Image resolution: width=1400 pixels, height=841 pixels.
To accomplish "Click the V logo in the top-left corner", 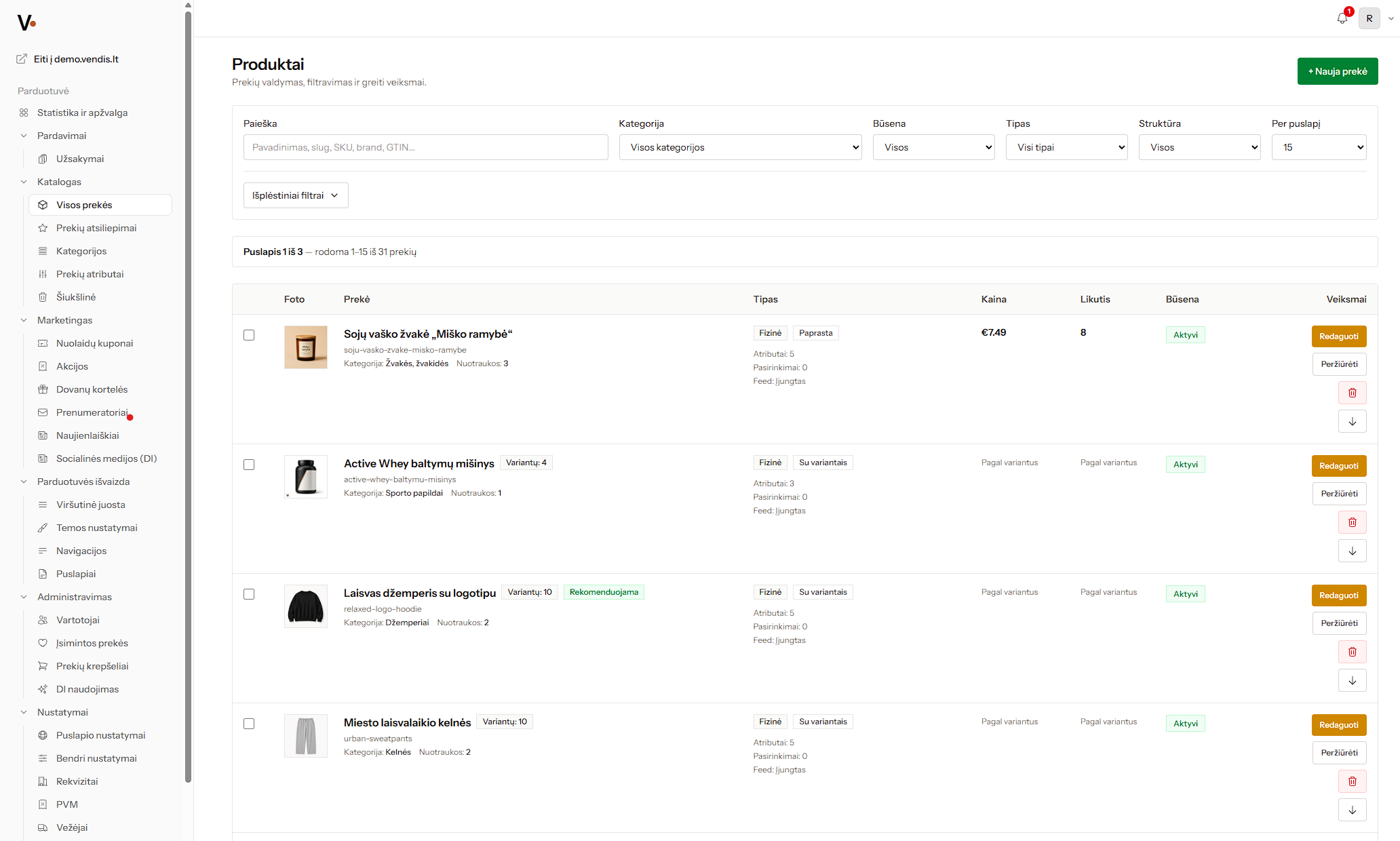I will [x=26, y=23].
